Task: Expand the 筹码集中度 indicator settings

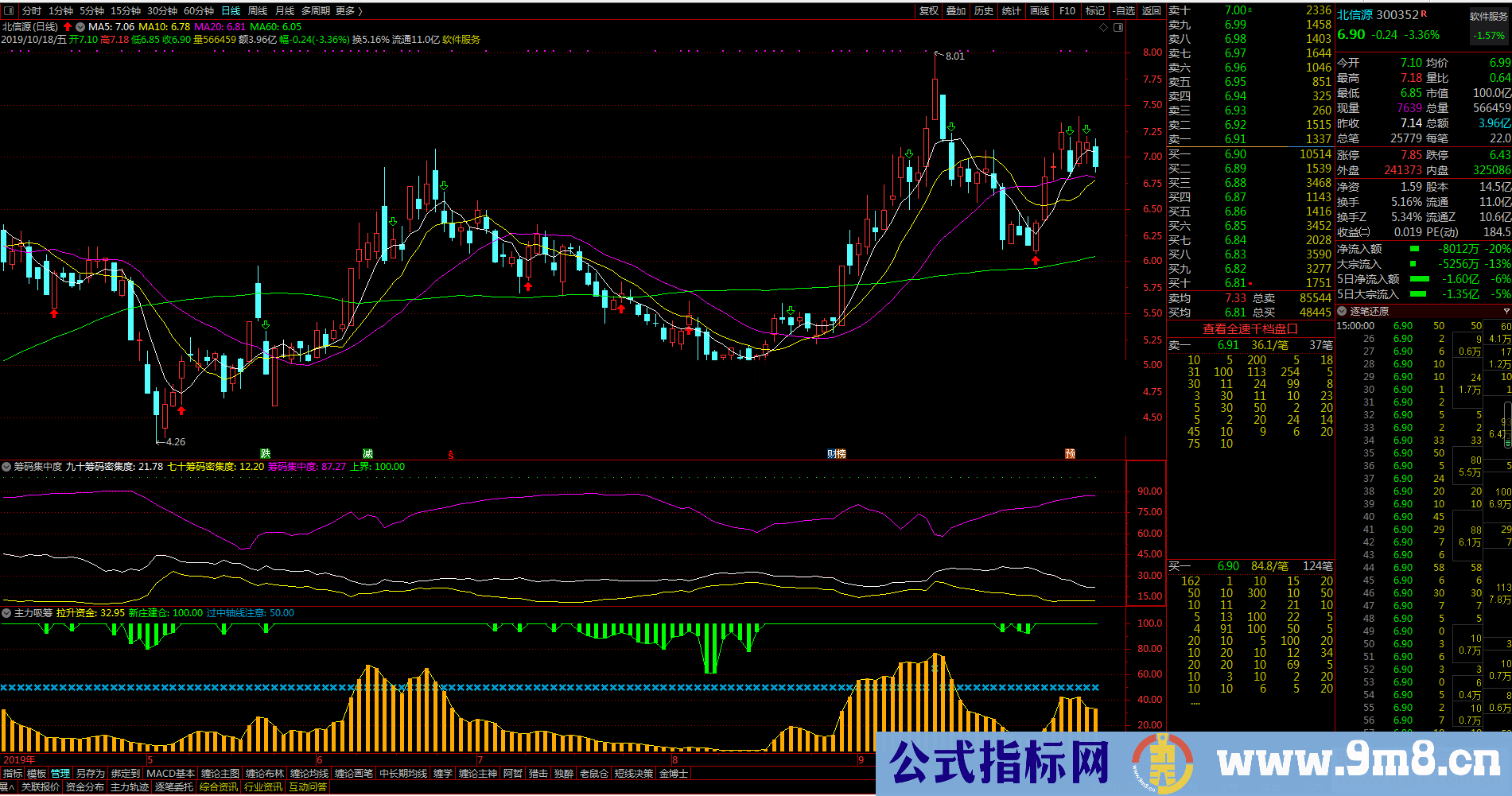Action: pos(6,467)
